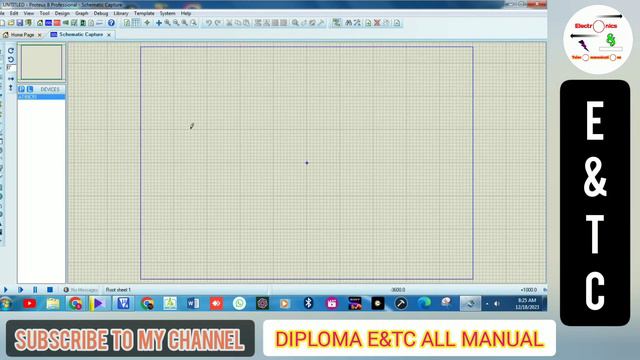Screen dimensions: 640x360
Task: Click the Undo arrow icon
Action: (x=209, y=23)
